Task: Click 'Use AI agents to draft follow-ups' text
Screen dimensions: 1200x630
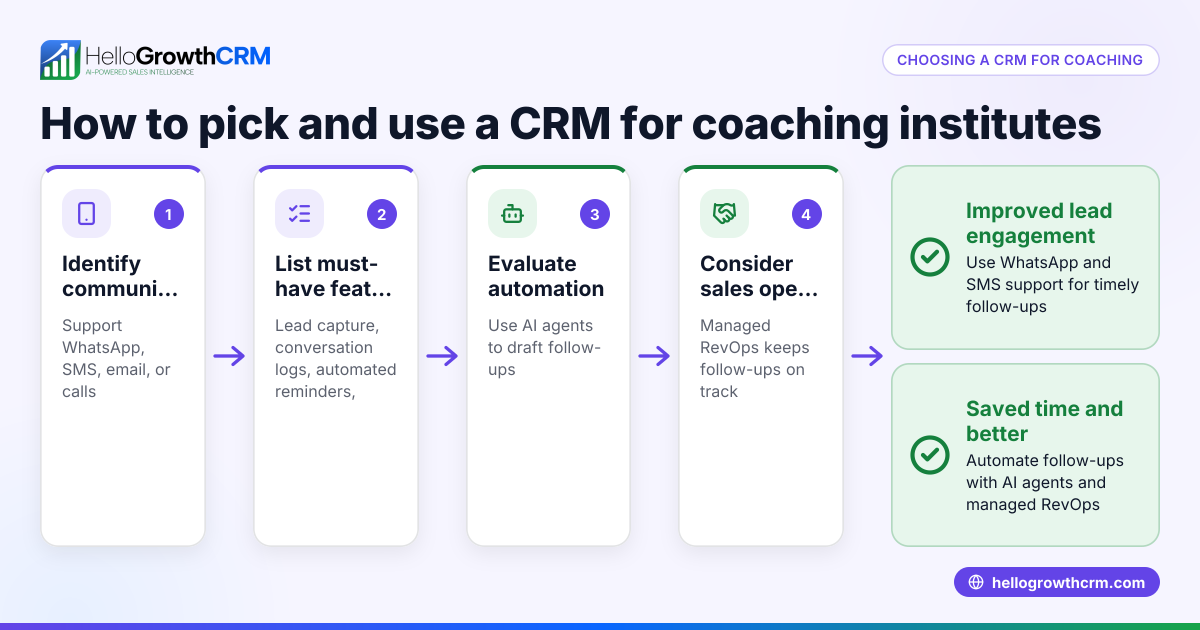Action: coord(544,347)
